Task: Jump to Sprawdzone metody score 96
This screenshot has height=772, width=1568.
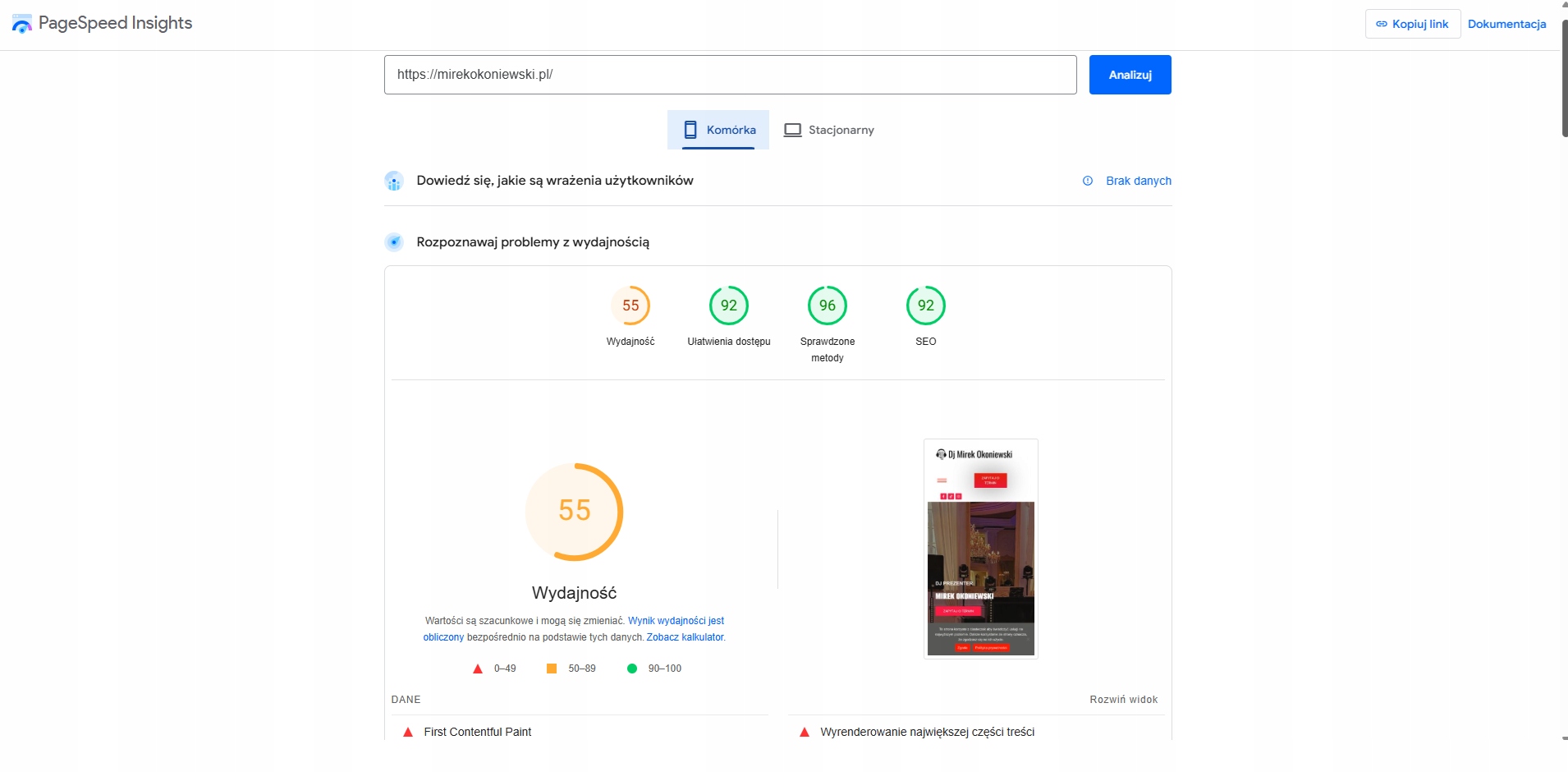Action: pos(828,306)
